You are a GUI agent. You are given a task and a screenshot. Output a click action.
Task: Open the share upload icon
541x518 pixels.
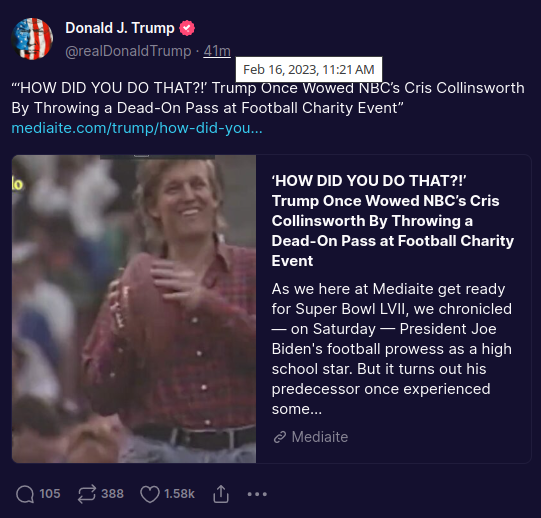[221, 494]
